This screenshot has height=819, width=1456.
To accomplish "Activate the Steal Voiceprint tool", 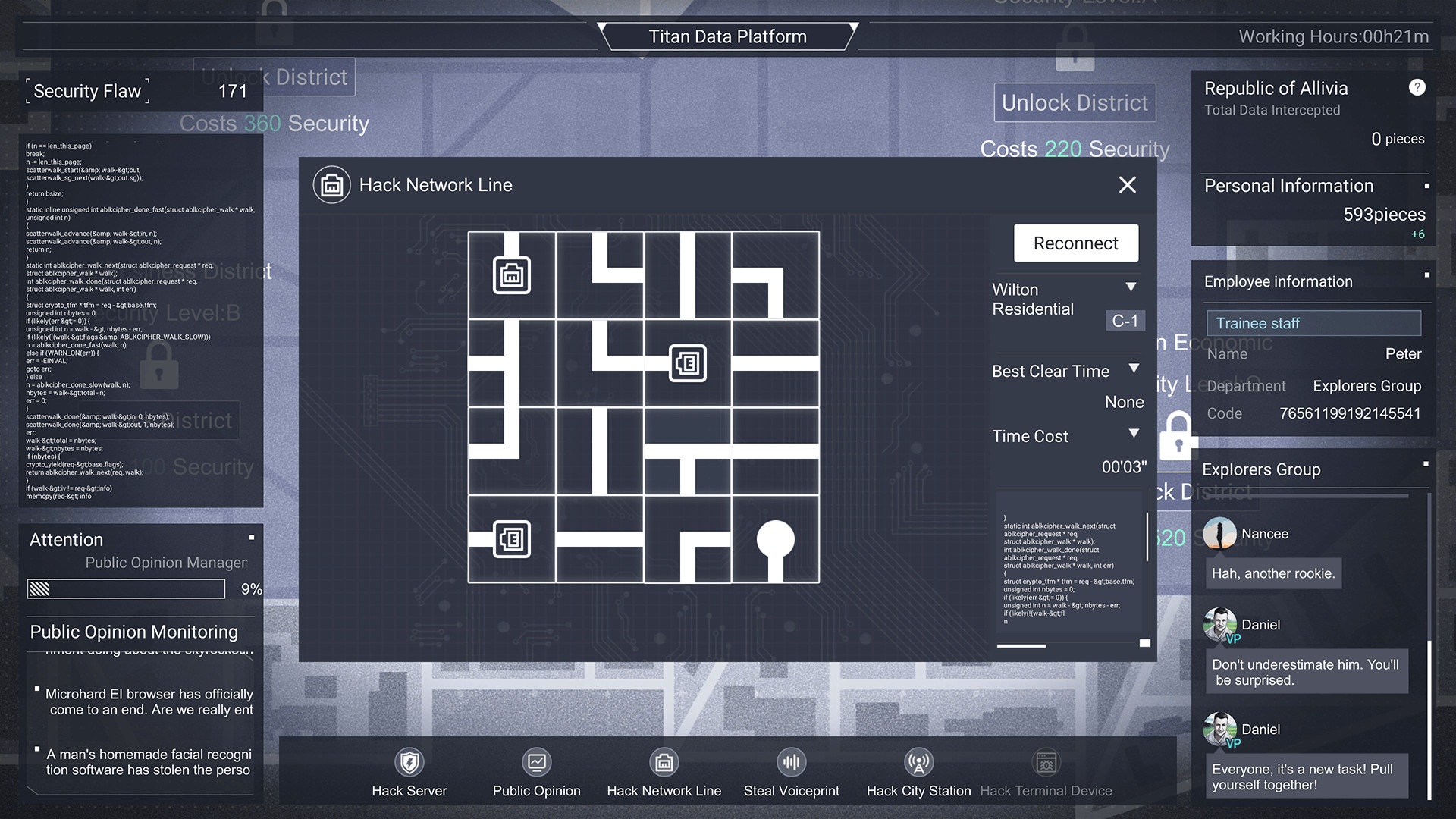I will (791, 763).
